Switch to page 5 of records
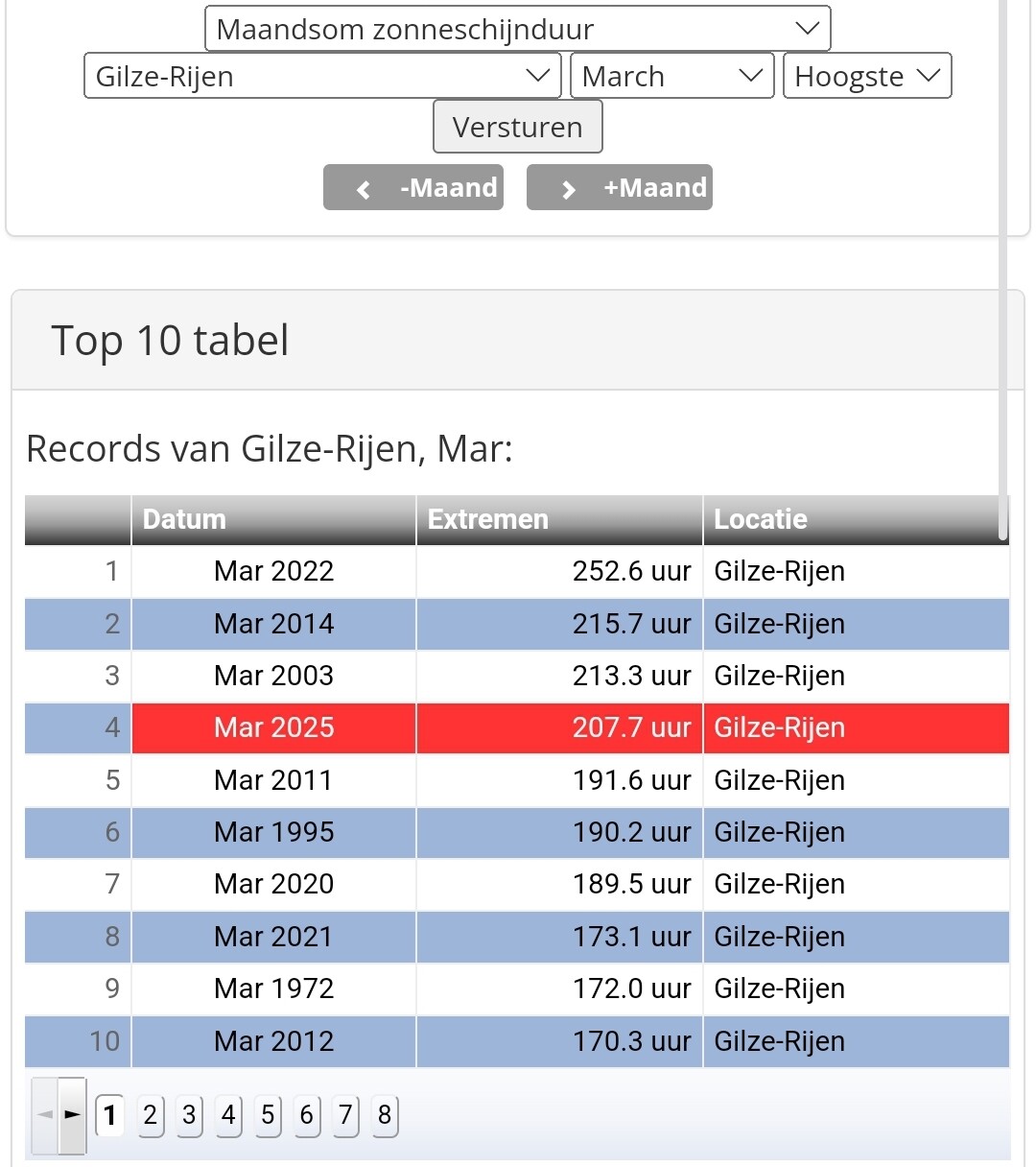Screen dimensions: 1036x1167 [268, 1115]
